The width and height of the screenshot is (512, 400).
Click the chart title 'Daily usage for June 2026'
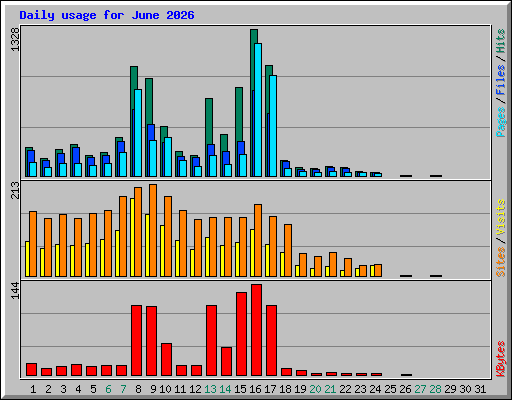(x=107, y=15)
